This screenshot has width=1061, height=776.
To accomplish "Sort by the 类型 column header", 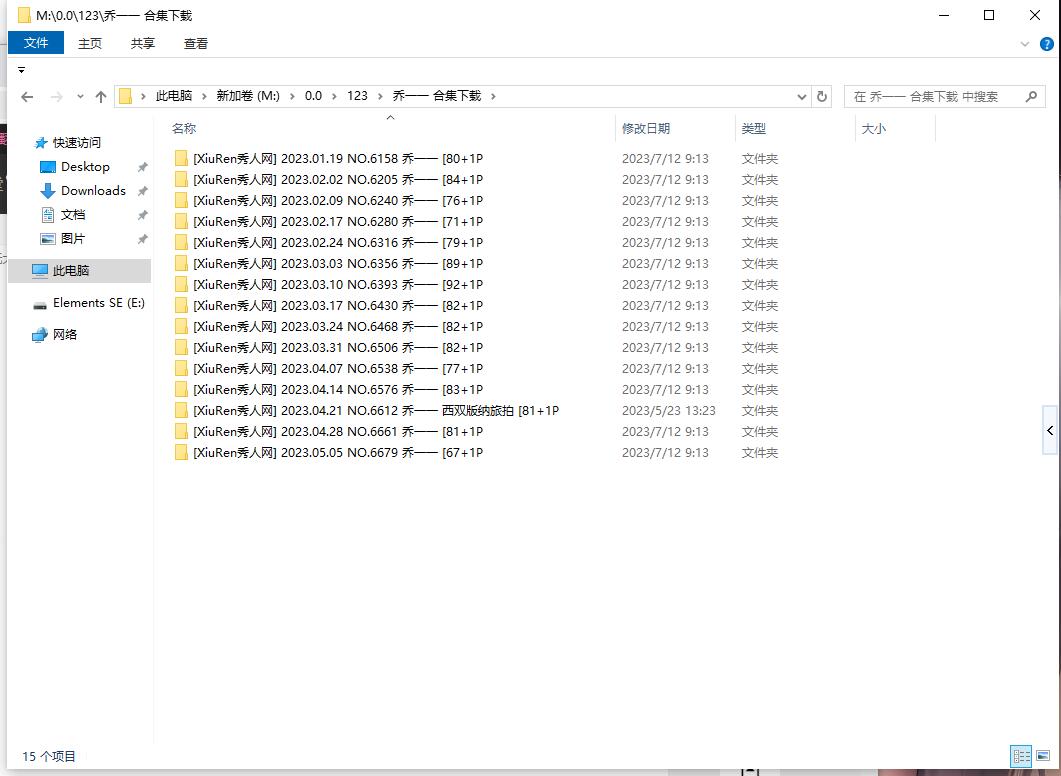I will coord(754,129).
